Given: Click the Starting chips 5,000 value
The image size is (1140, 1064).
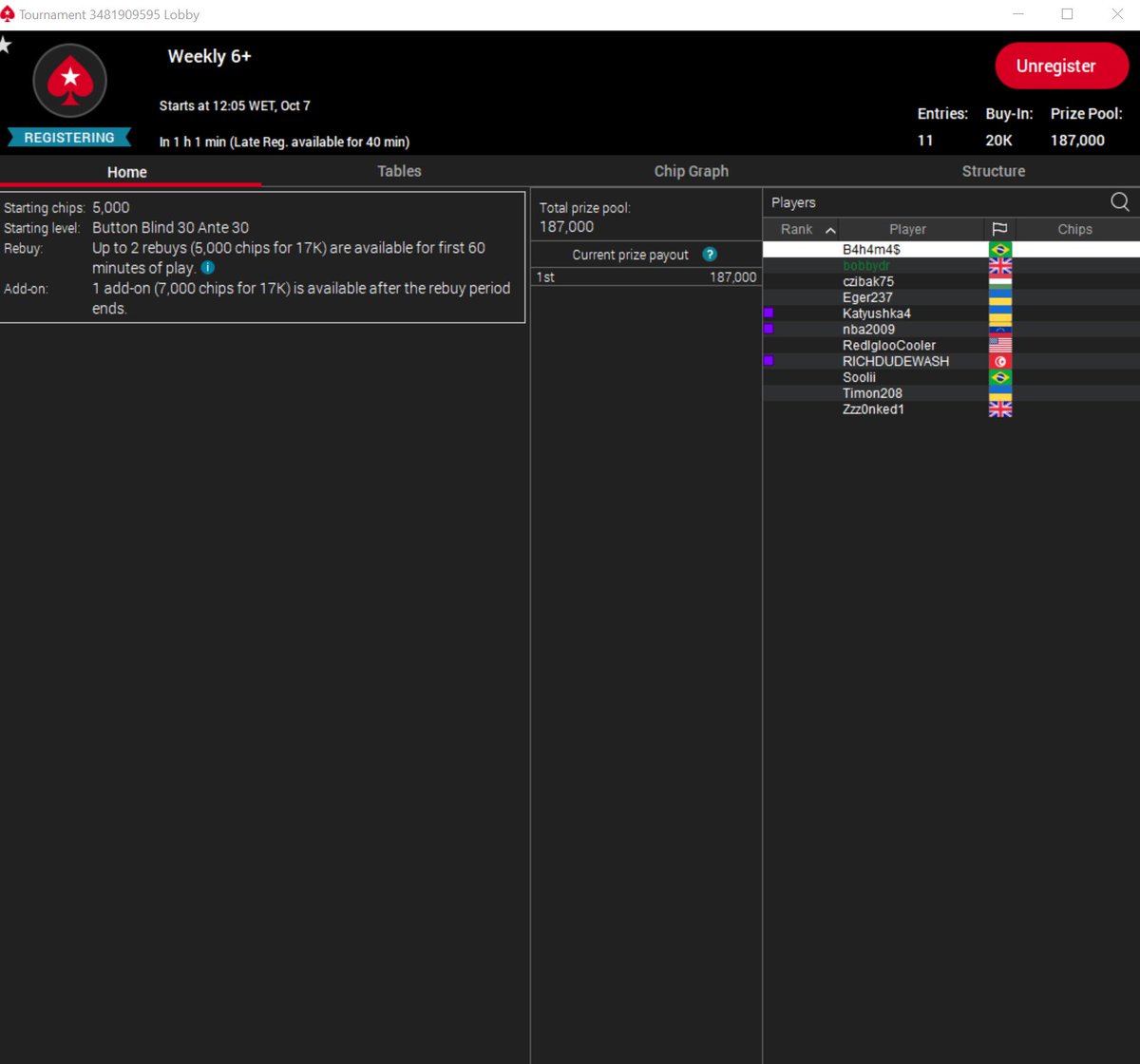Looking at the screenshot, I should tap(111, 207).
